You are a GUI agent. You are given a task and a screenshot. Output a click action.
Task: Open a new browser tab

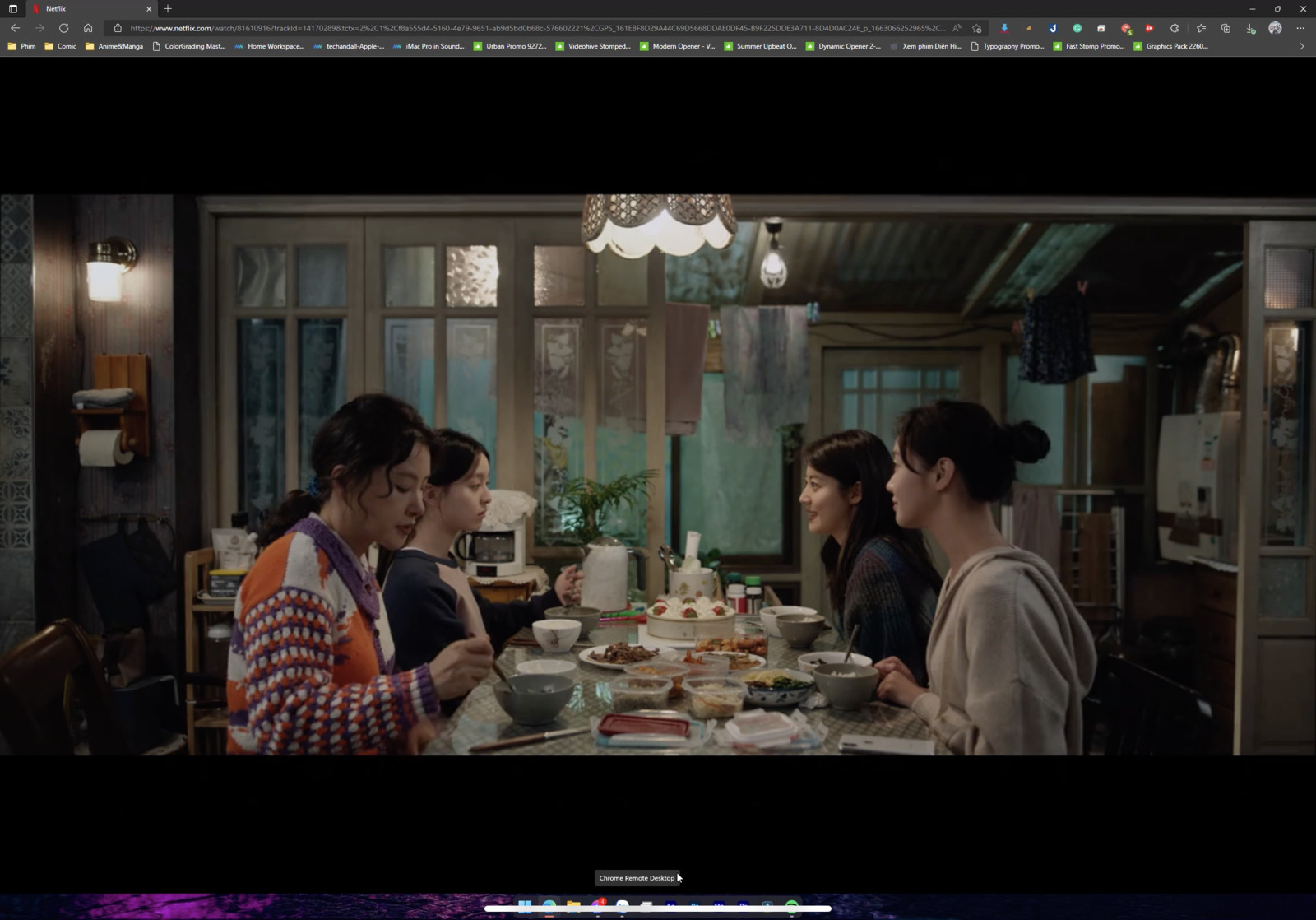click(x=168, y=8)
